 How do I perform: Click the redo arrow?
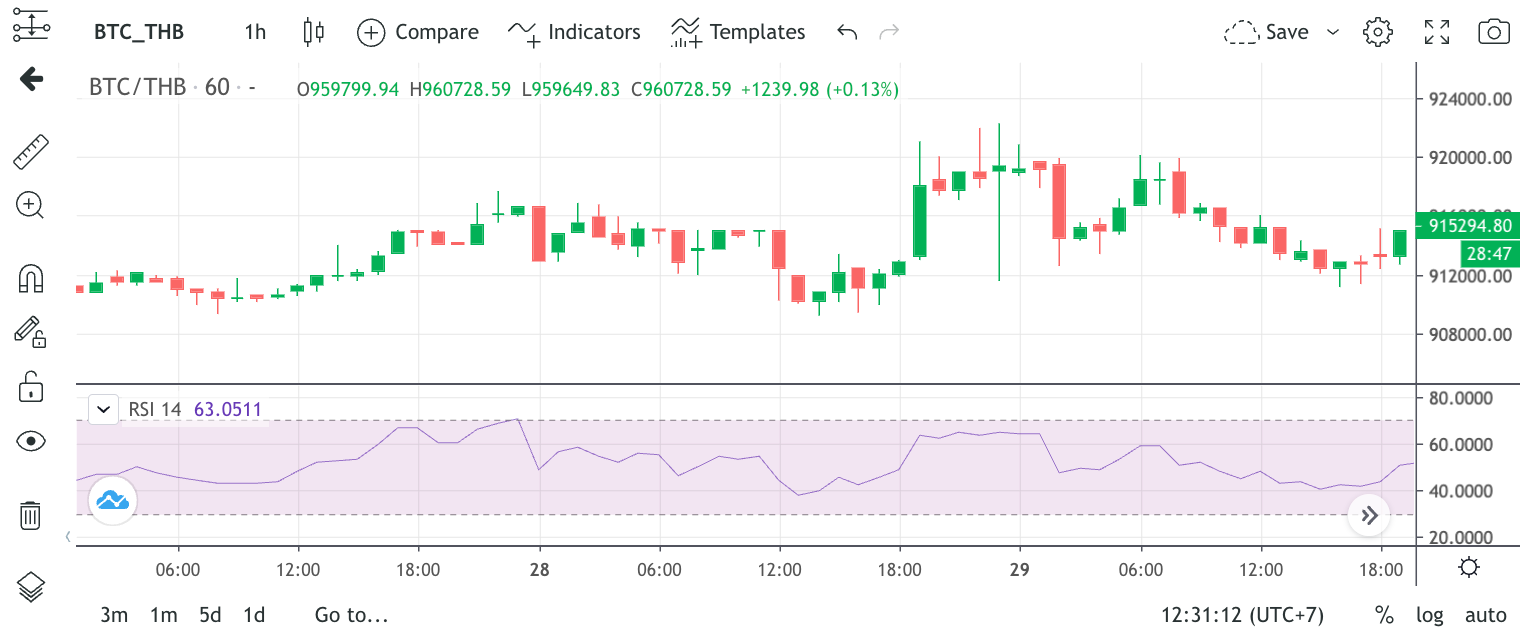tap(889, 32)
